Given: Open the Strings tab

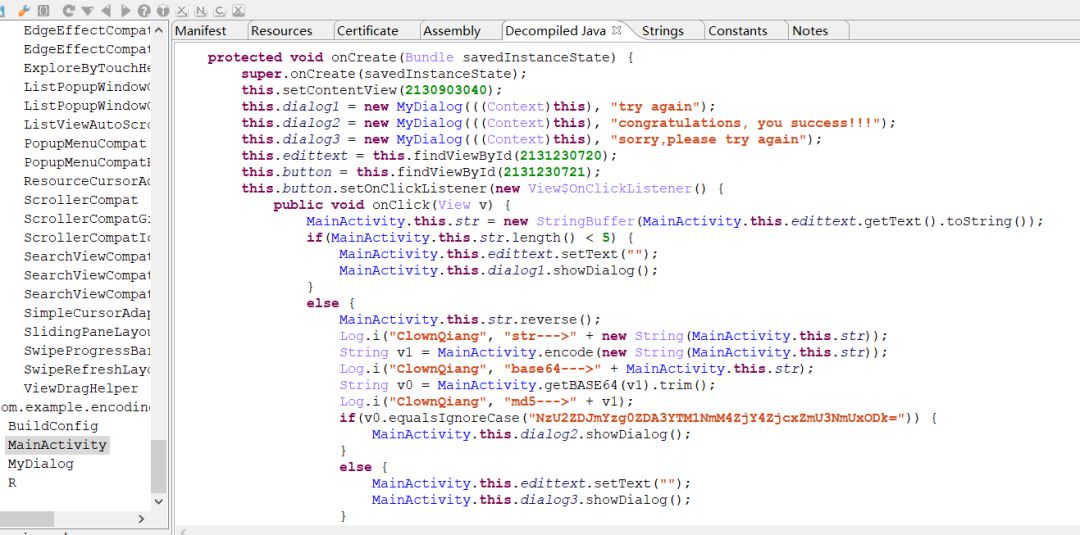Looking at the screenshot, I should tap(663, 30).
